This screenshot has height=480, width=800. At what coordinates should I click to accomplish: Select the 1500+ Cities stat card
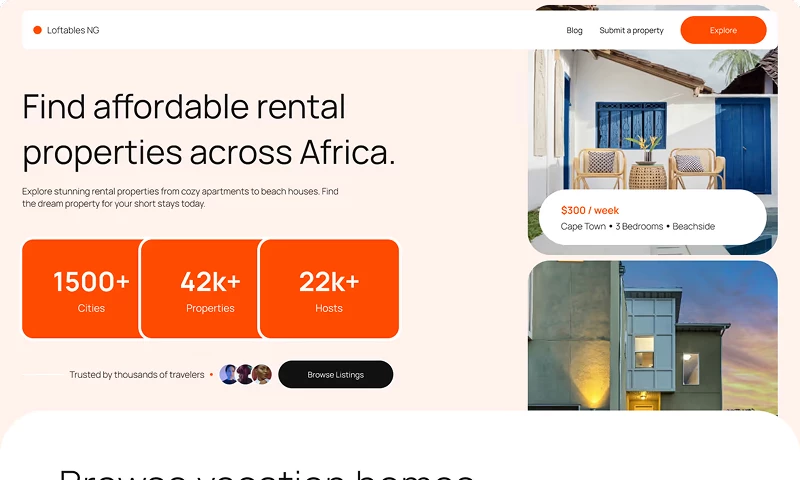click(x=82, y=289)
